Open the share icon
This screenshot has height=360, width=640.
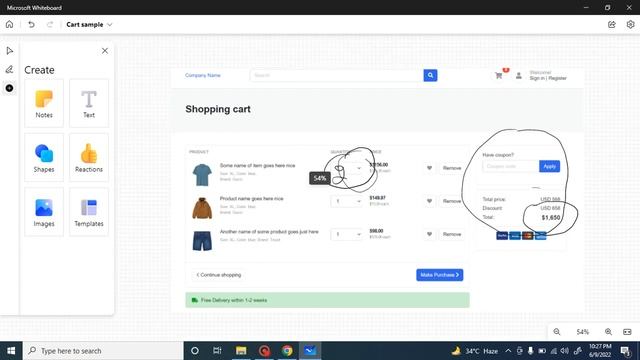tap(611, 24)
